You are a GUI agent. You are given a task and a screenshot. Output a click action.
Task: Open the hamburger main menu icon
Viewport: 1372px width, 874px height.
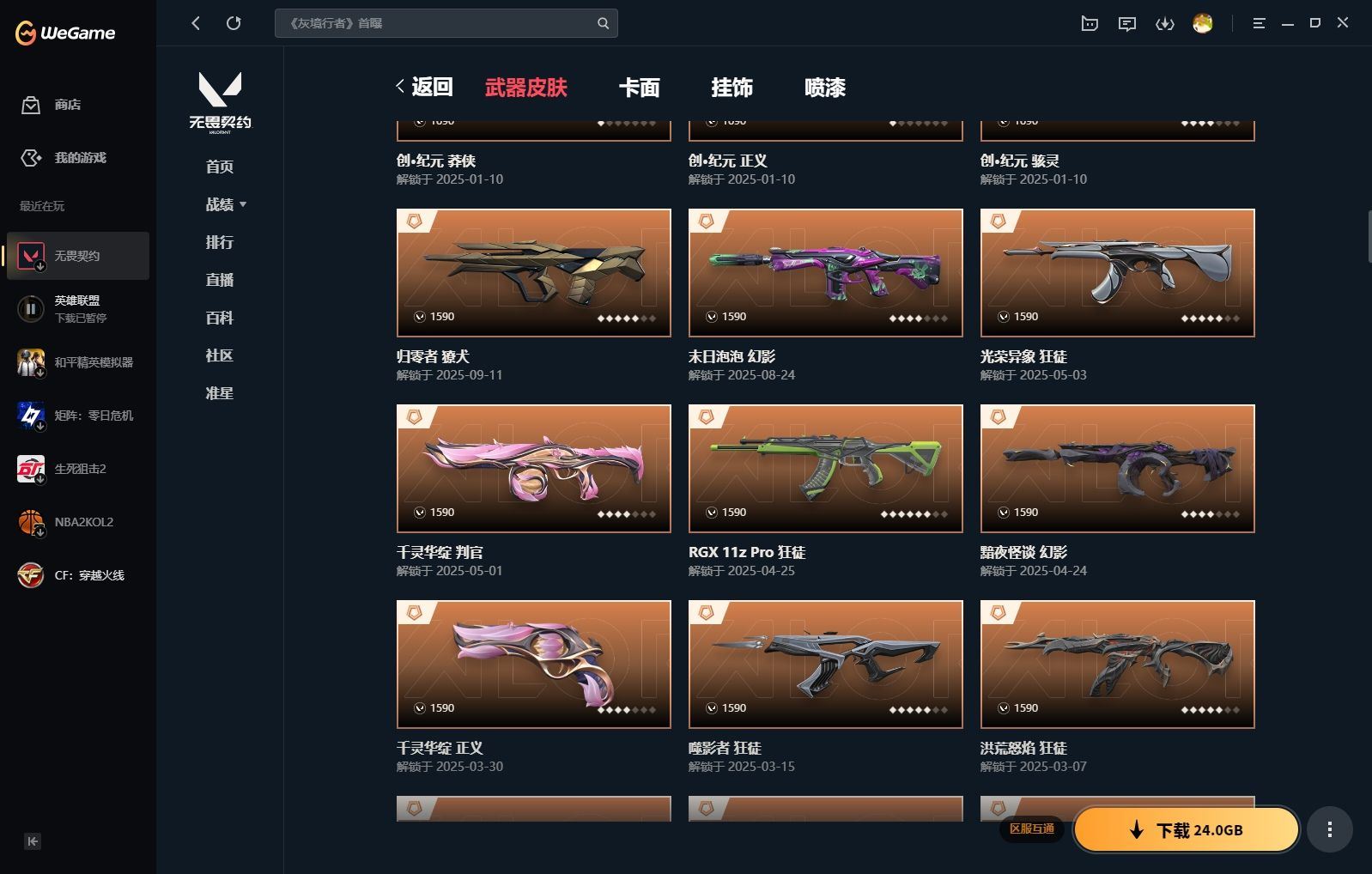pyautogui.click(x=1259, y=24)
